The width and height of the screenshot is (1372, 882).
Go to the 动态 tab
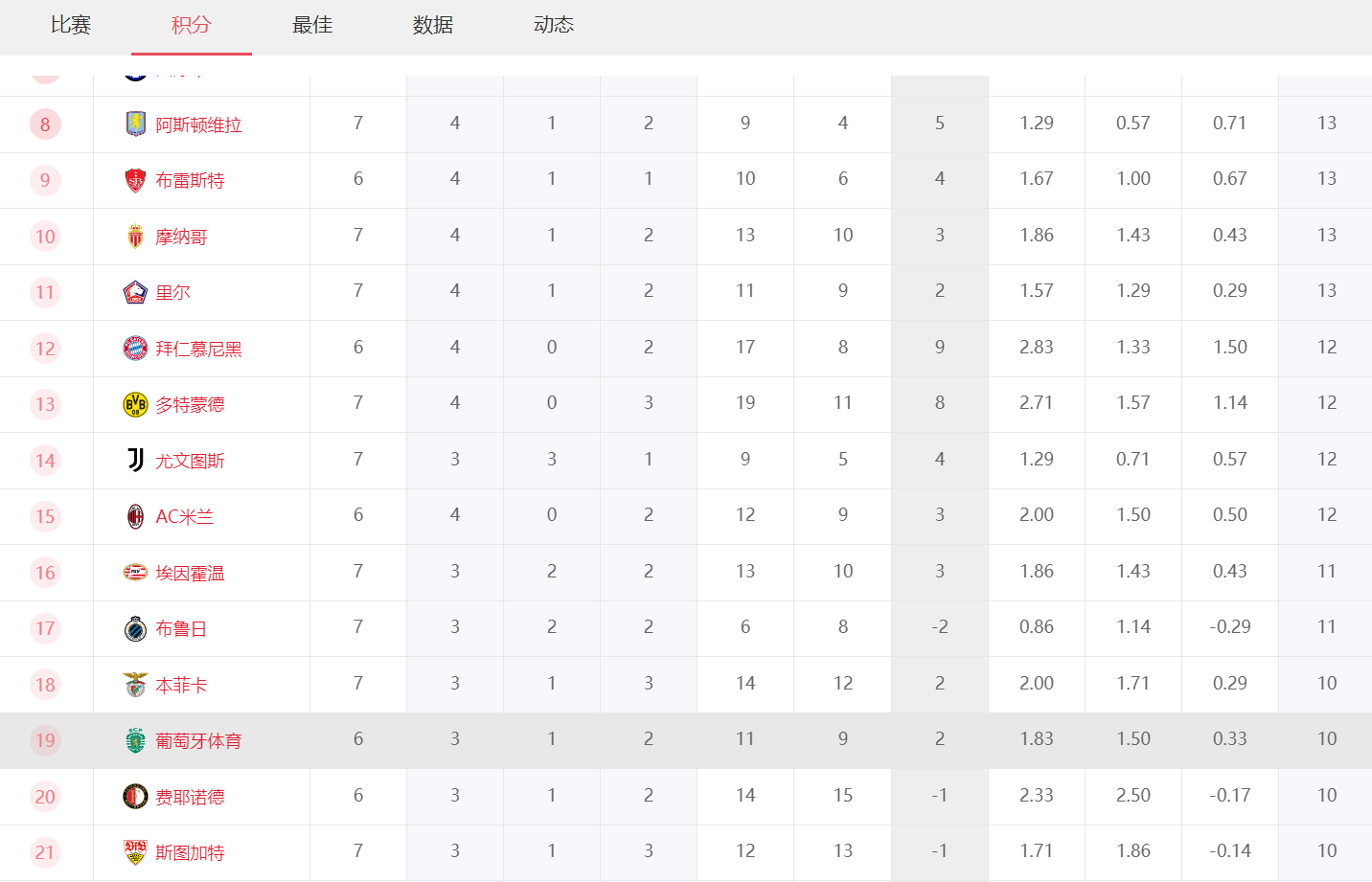point(554,25)
